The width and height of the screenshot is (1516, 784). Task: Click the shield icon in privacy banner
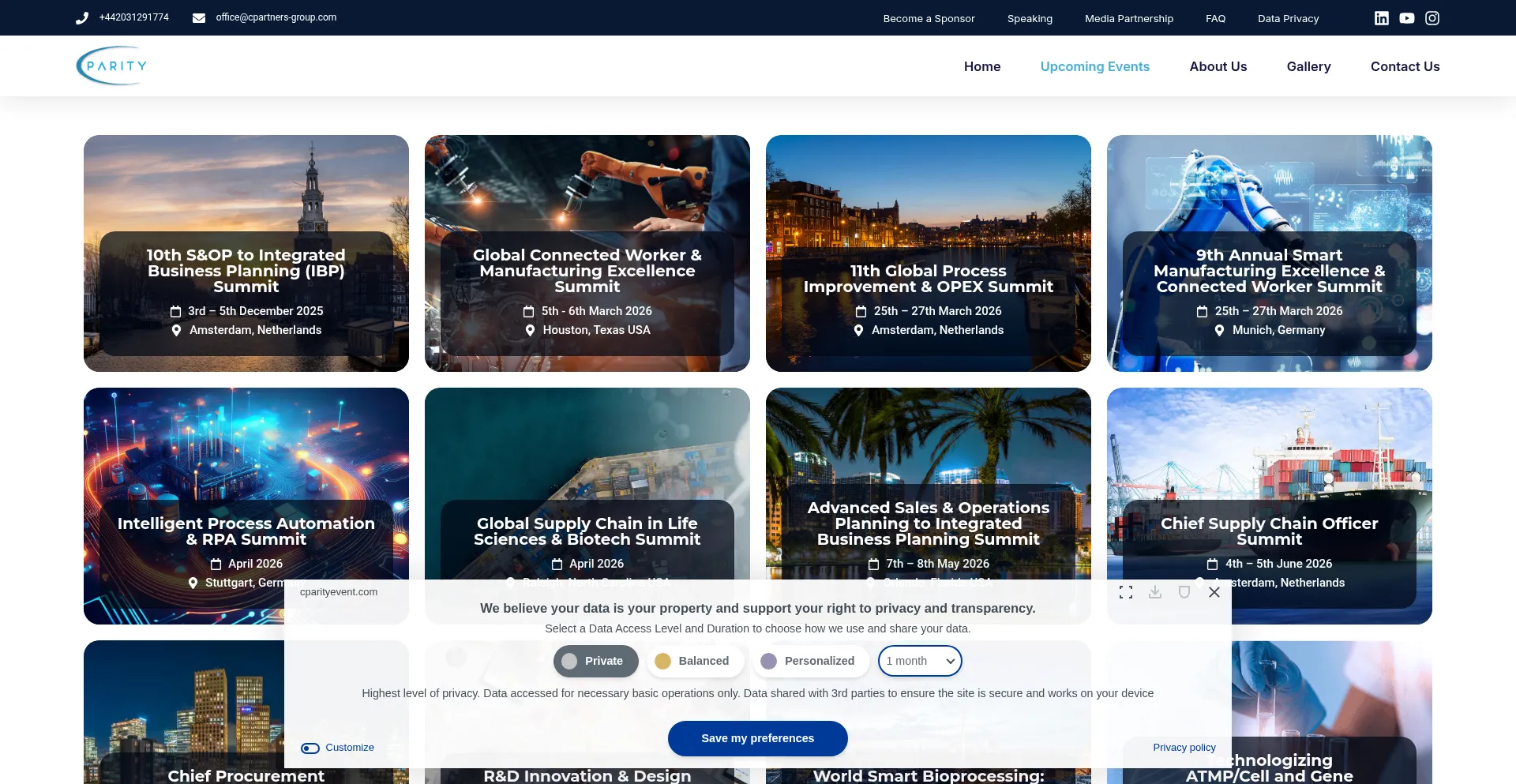[x=1184, y=592]
